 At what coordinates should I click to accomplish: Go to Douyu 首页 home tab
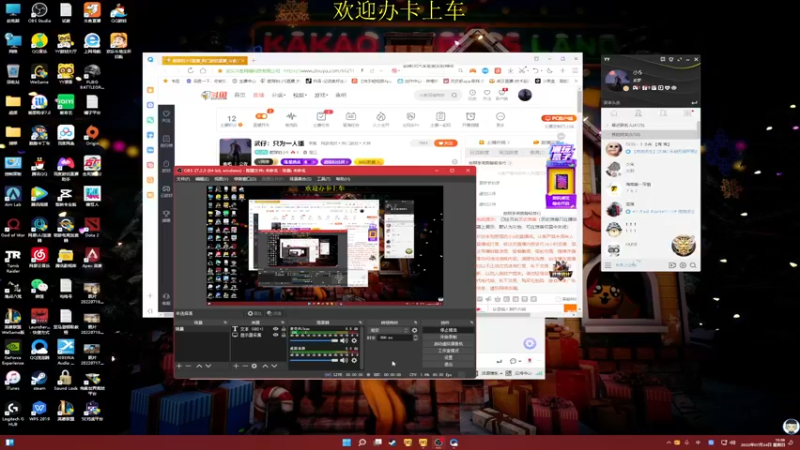point(240,95)
